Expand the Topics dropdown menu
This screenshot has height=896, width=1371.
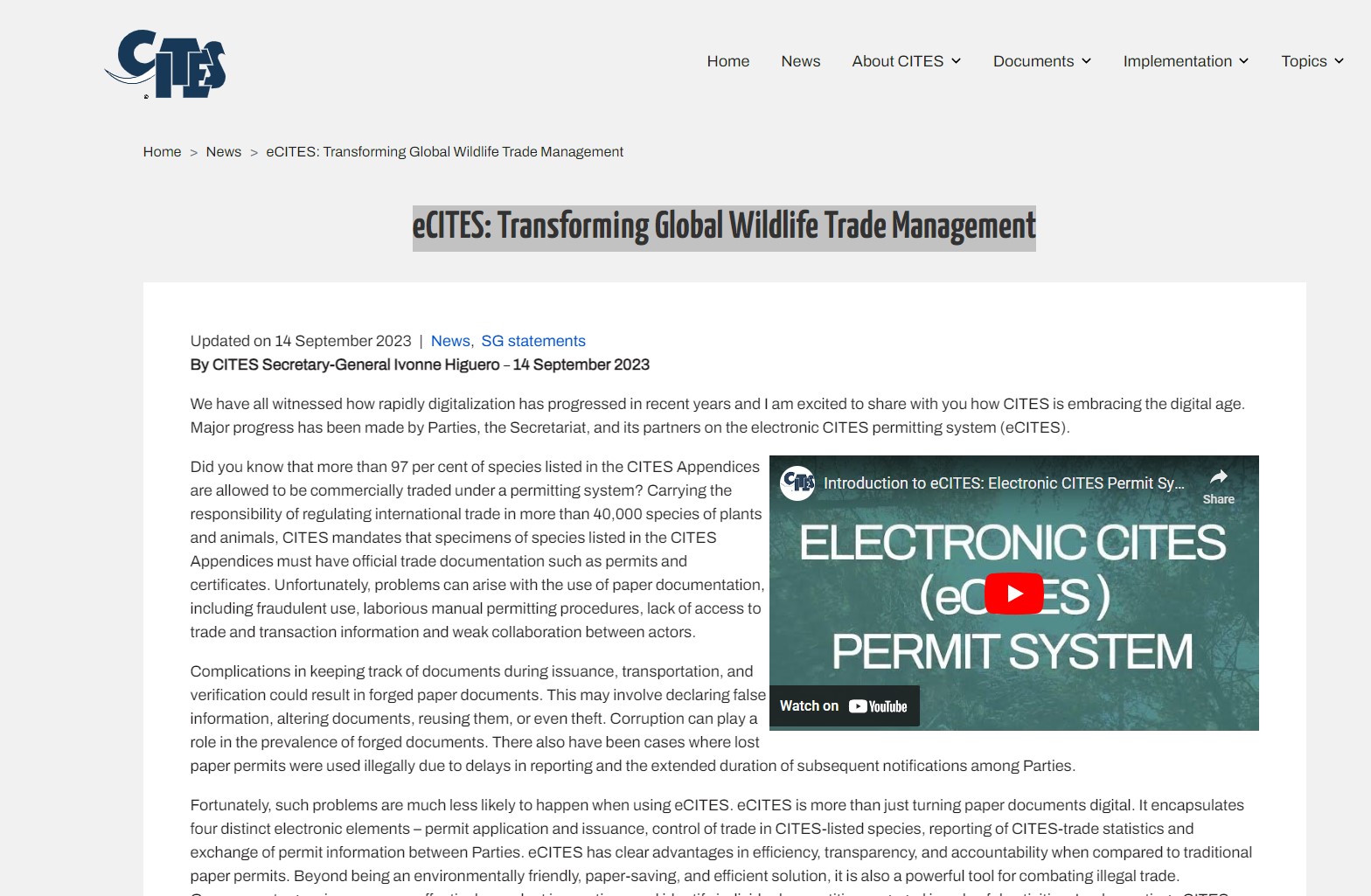(1312, 61)
